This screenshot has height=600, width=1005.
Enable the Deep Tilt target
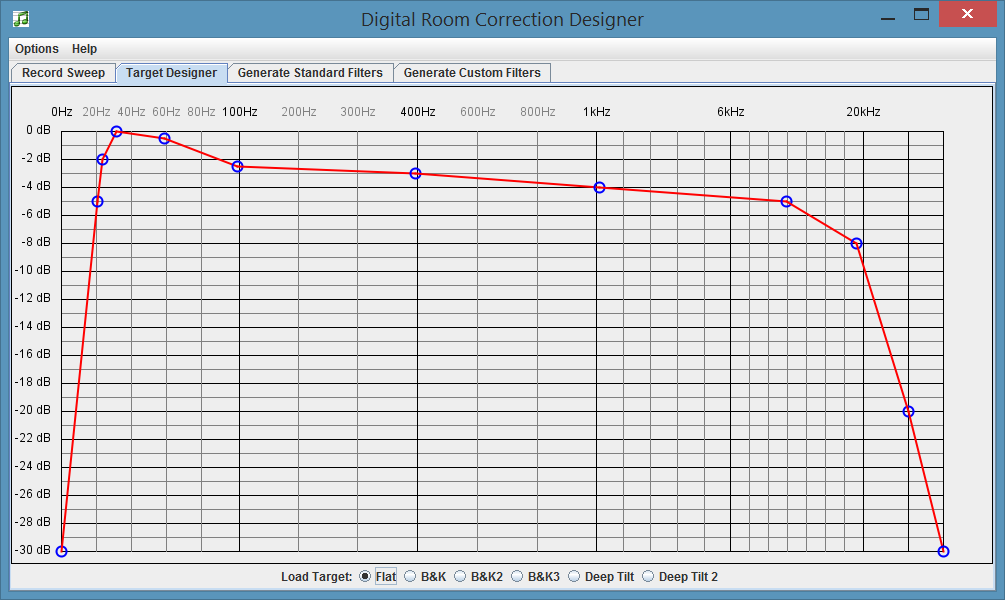574,576
